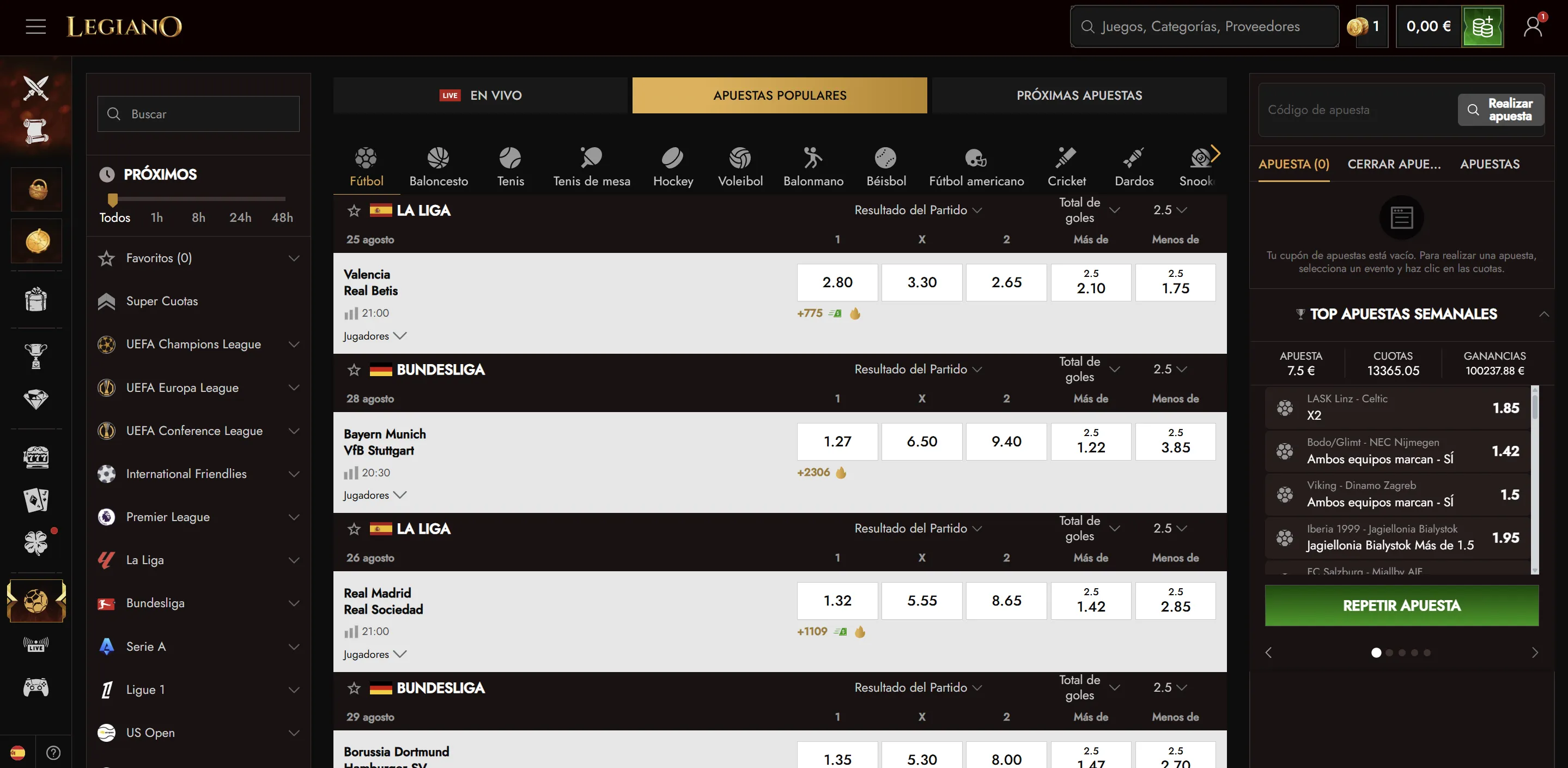Collapse the Top Apuestas Semanales panel

tap(1543, 315)
